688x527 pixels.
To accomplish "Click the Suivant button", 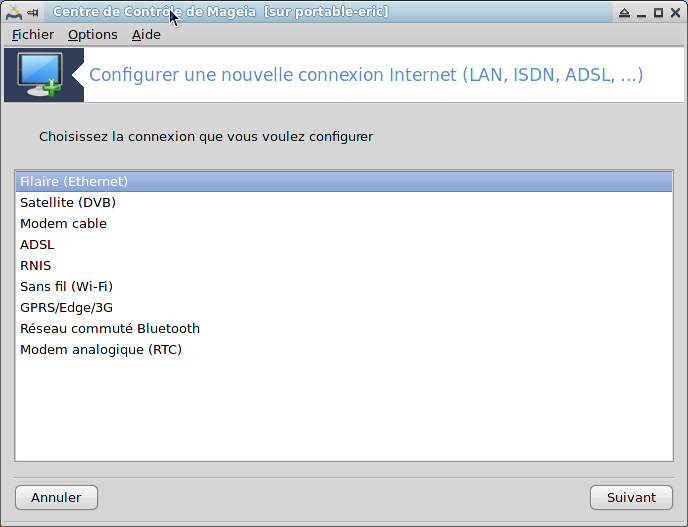I will (x=631, y=497).
